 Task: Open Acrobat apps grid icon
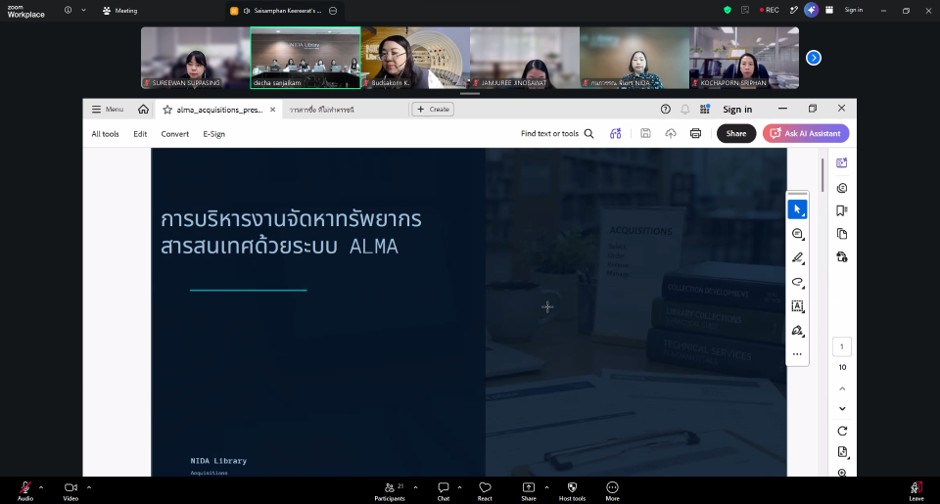click(x=705, y=109)
